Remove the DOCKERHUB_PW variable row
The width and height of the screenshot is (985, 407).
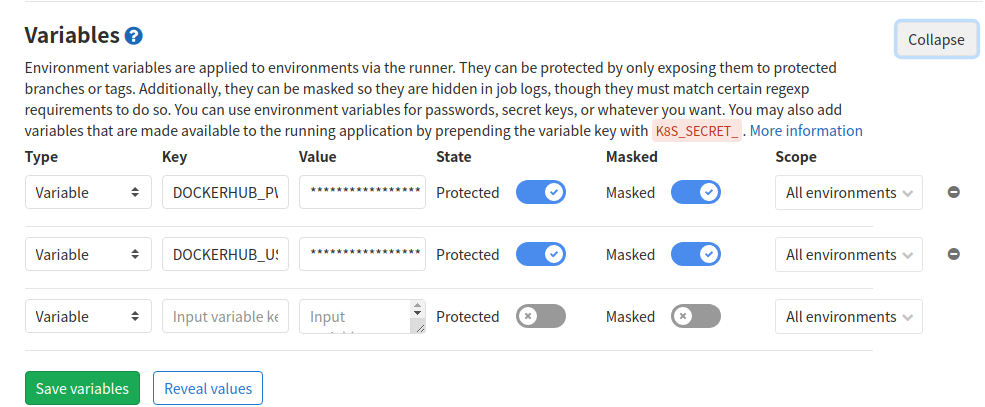click(953, 192)
